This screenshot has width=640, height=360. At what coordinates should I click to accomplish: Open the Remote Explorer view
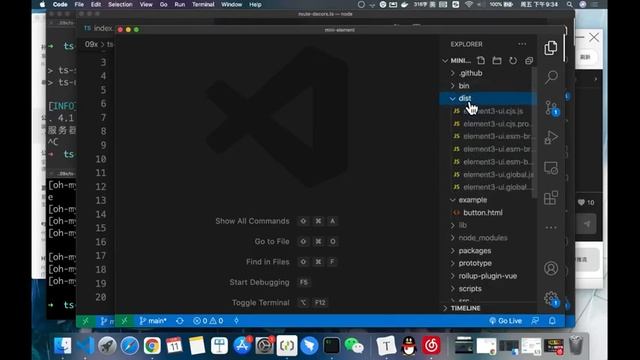551,168
